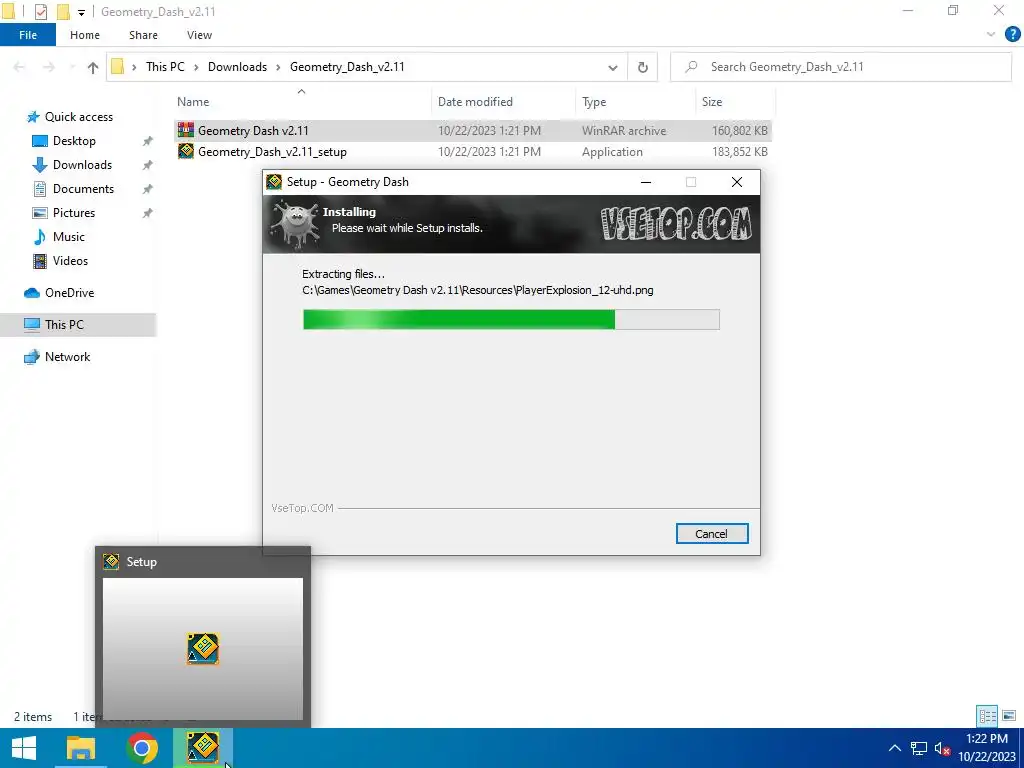
Task: Close the Setup - Geometry Dash dialog
Action: click(737, 182)
